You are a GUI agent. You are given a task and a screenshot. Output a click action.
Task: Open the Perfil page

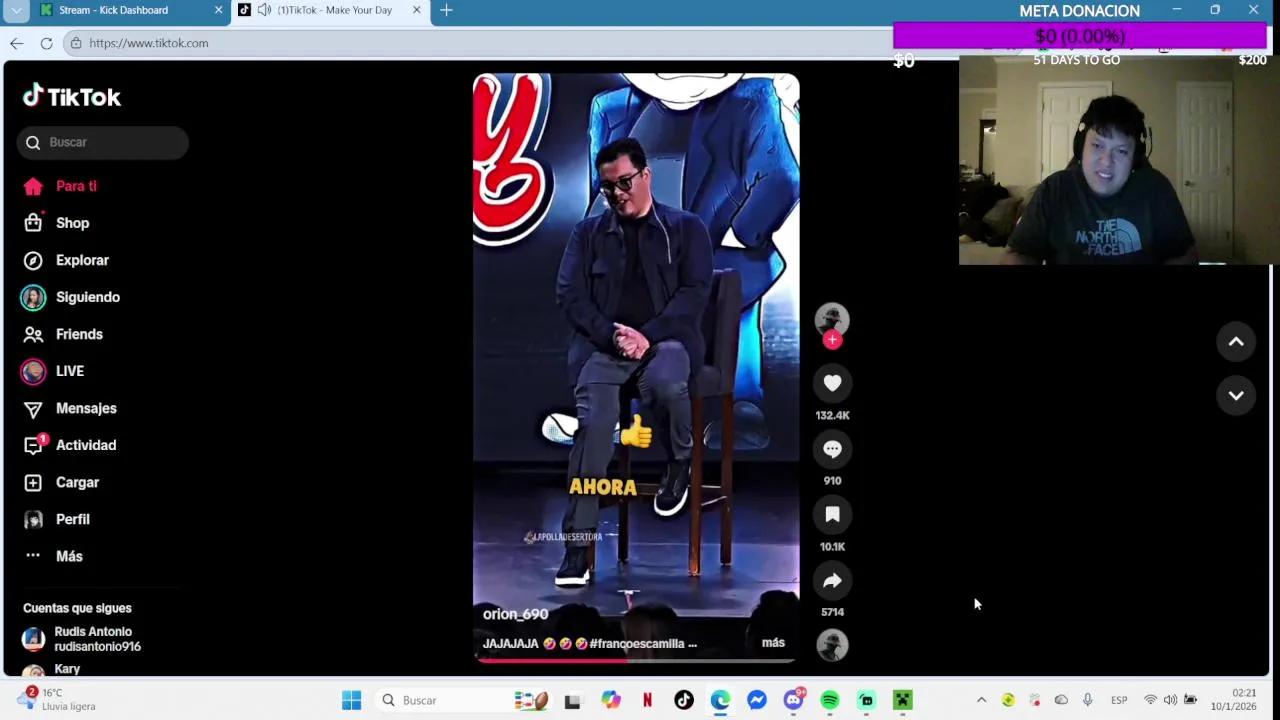57,519
